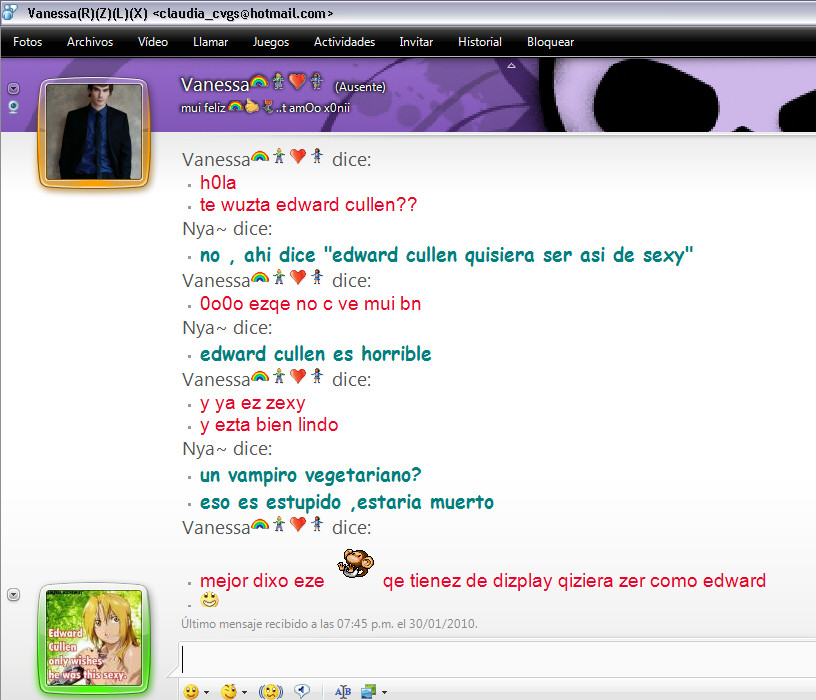Open the Juegos menu
Viewport: 816px width, 700px height.
[x=271, y=42]
